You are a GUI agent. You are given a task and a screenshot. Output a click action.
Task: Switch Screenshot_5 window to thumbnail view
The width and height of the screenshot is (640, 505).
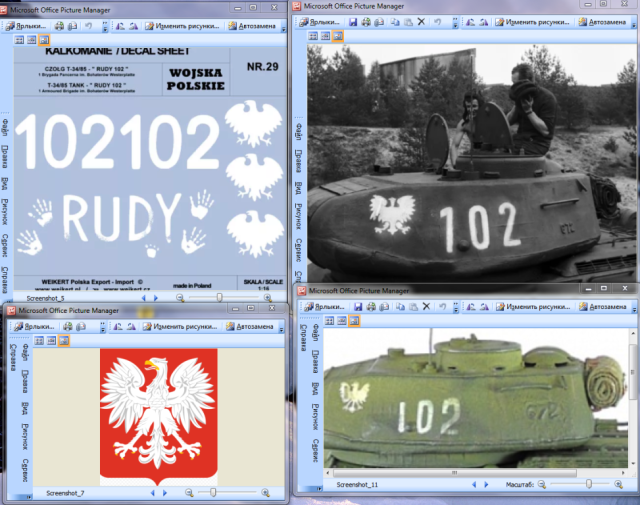[19, 40]
